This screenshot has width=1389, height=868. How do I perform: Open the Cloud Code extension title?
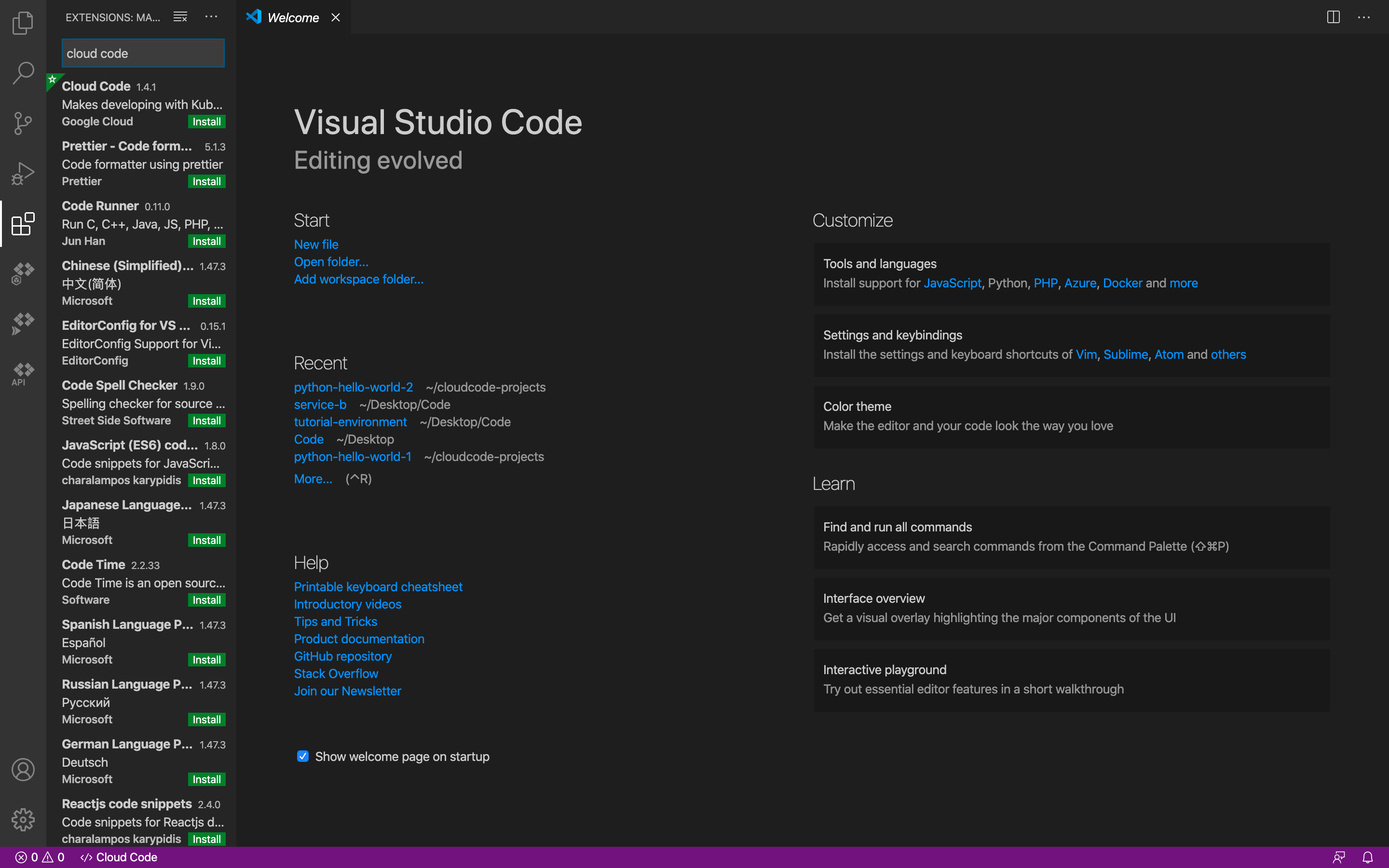click(x=96, y=86)
